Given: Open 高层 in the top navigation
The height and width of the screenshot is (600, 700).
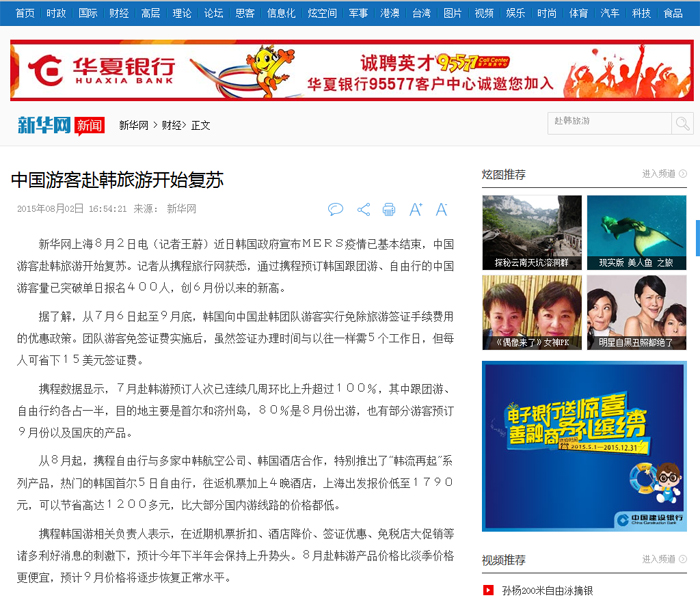Looking at the screenshot, I should [150, 13].
